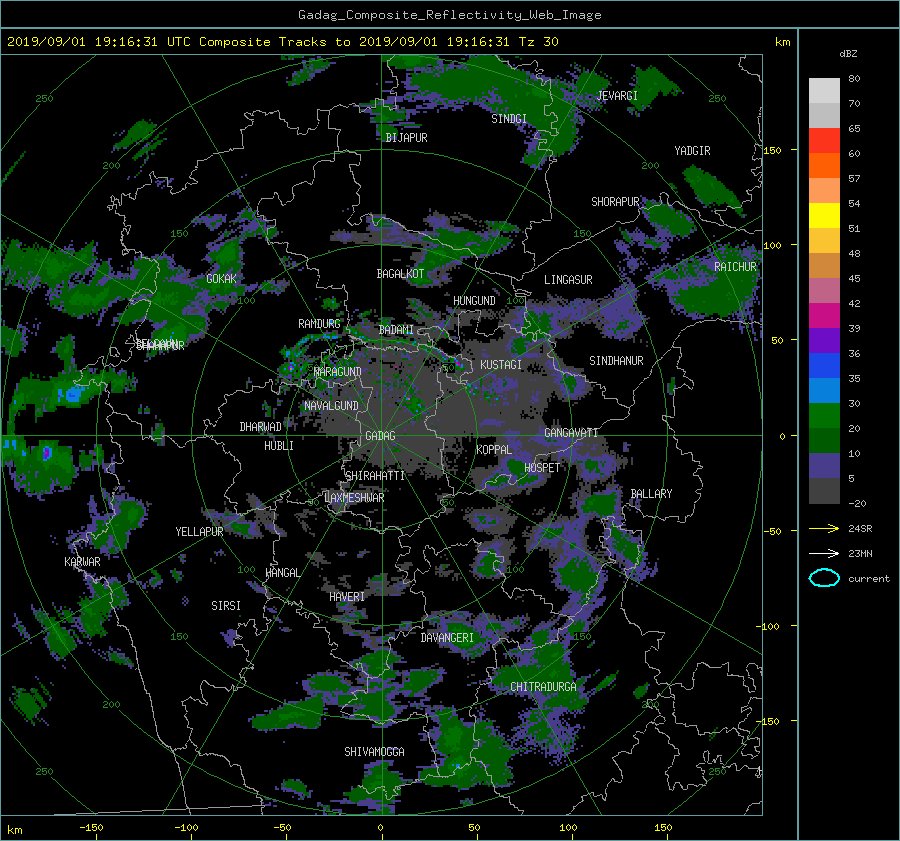Image resolution: width=900 pixels, height=841 pixels.
Task: Click the GANGAVATI city label
Action: click(571, 433)
